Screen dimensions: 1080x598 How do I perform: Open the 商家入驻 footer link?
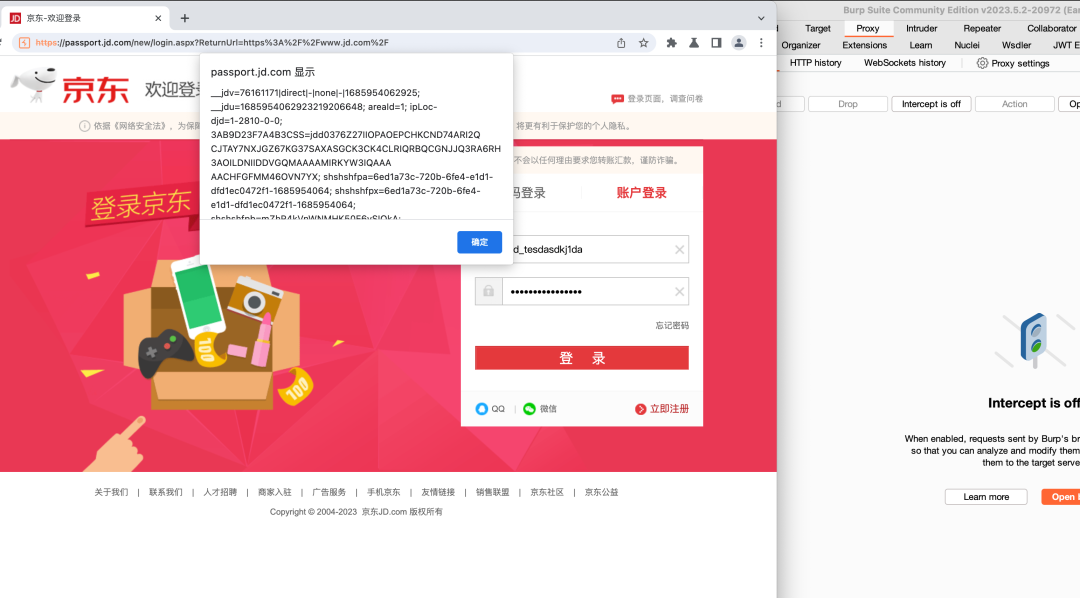coord(274,492)
